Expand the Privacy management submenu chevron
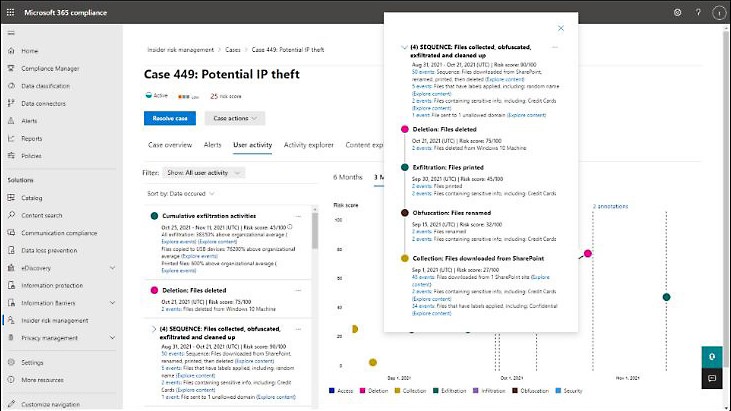Screen dimensions: 731x411 coord(112,338)
